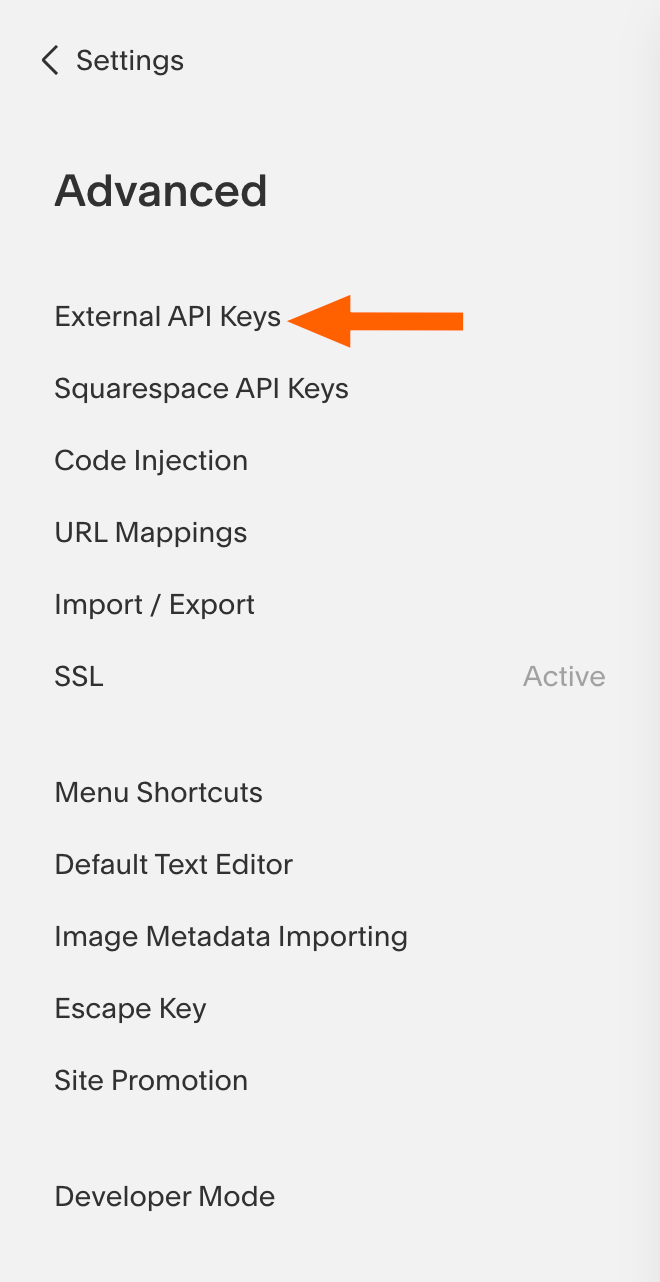Go to Site Promotion

pyautogui.click(x=151, y=1081)
